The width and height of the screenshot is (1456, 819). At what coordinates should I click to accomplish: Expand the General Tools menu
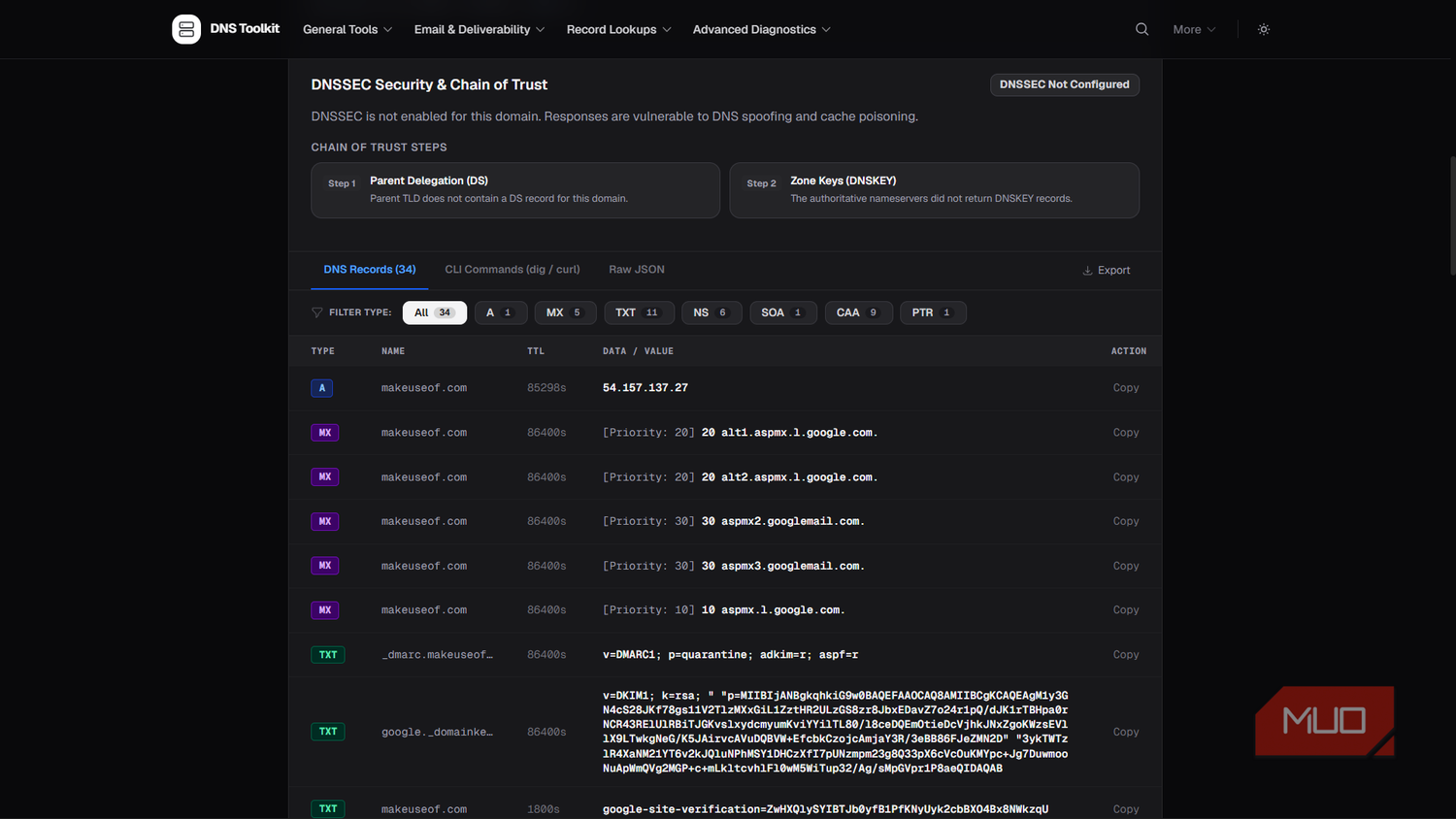pyautogui.click(x=347, y=29)
